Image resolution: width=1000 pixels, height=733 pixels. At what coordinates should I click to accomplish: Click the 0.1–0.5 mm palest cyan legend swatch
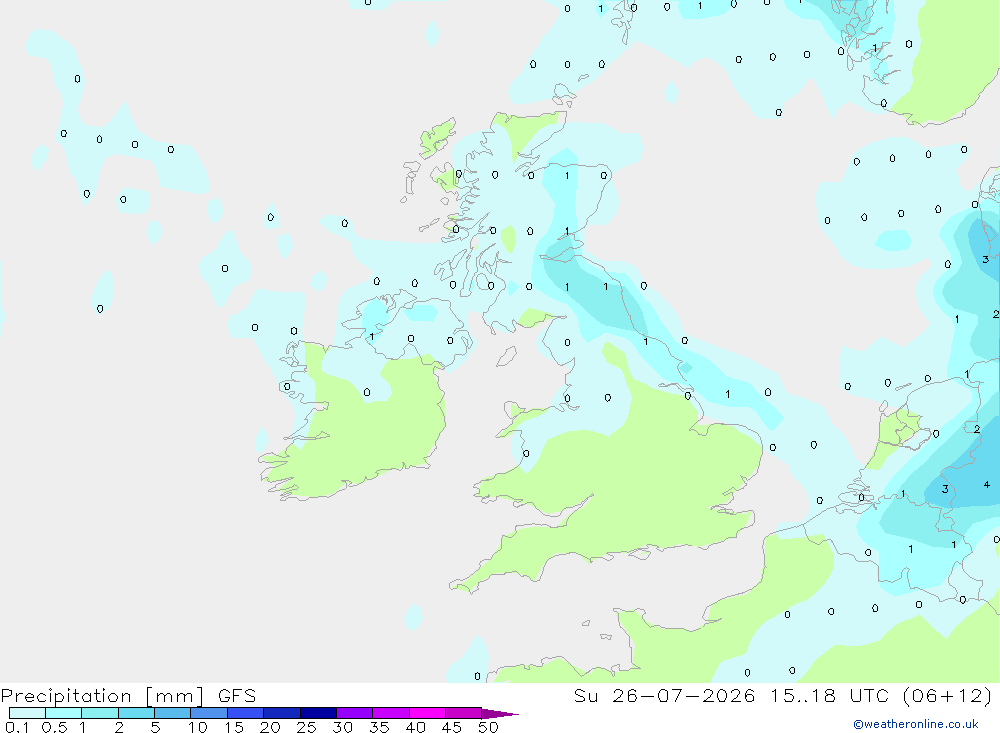click(27, 713)
